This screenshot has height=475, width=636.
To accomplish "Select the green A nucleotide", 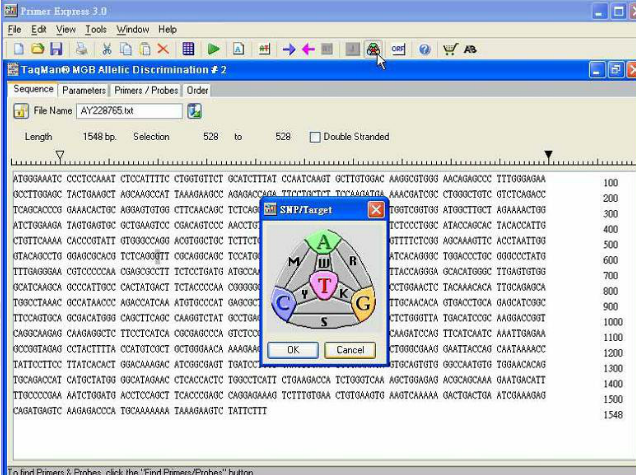I will (x=322, y=242).
